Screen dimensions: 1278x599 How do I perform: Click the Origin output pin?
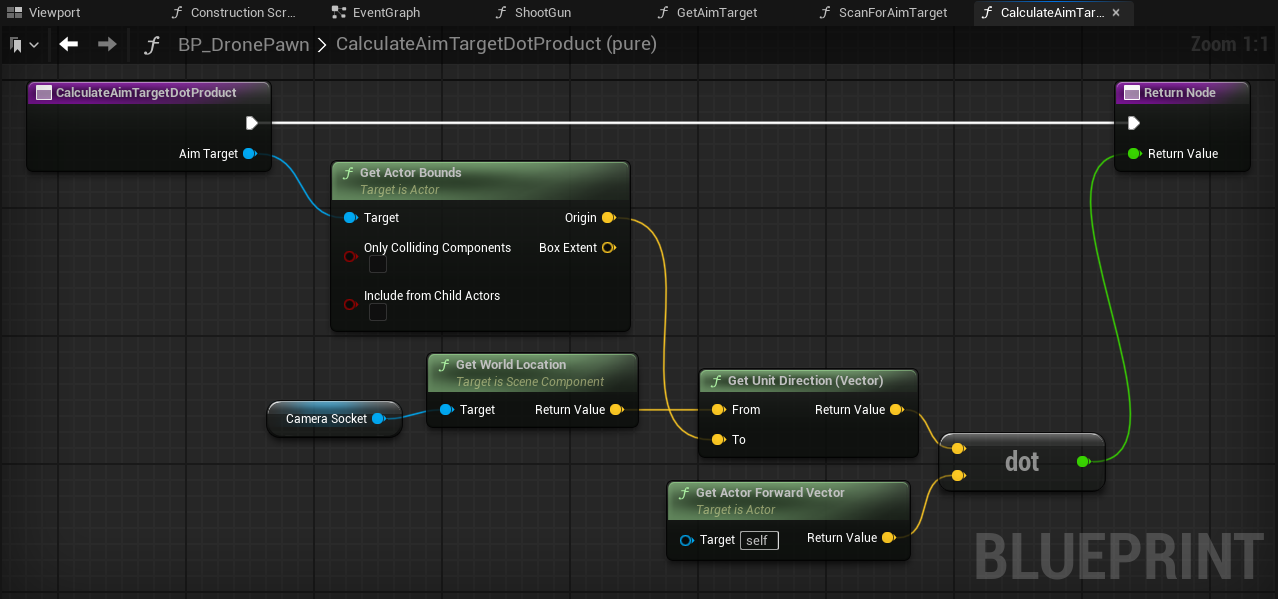point(609,217)
